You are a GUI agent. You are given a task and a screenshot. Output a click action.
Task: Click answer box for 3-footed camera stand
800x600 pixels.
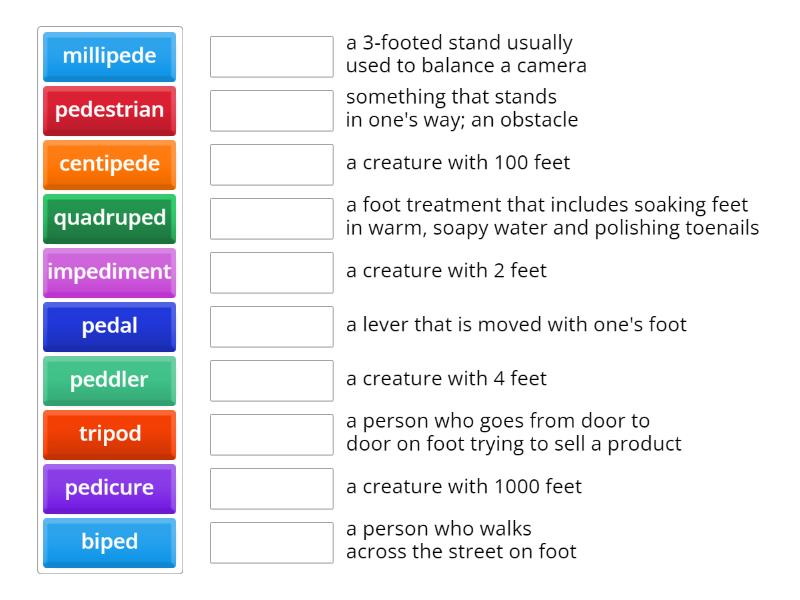pos(272,57)
